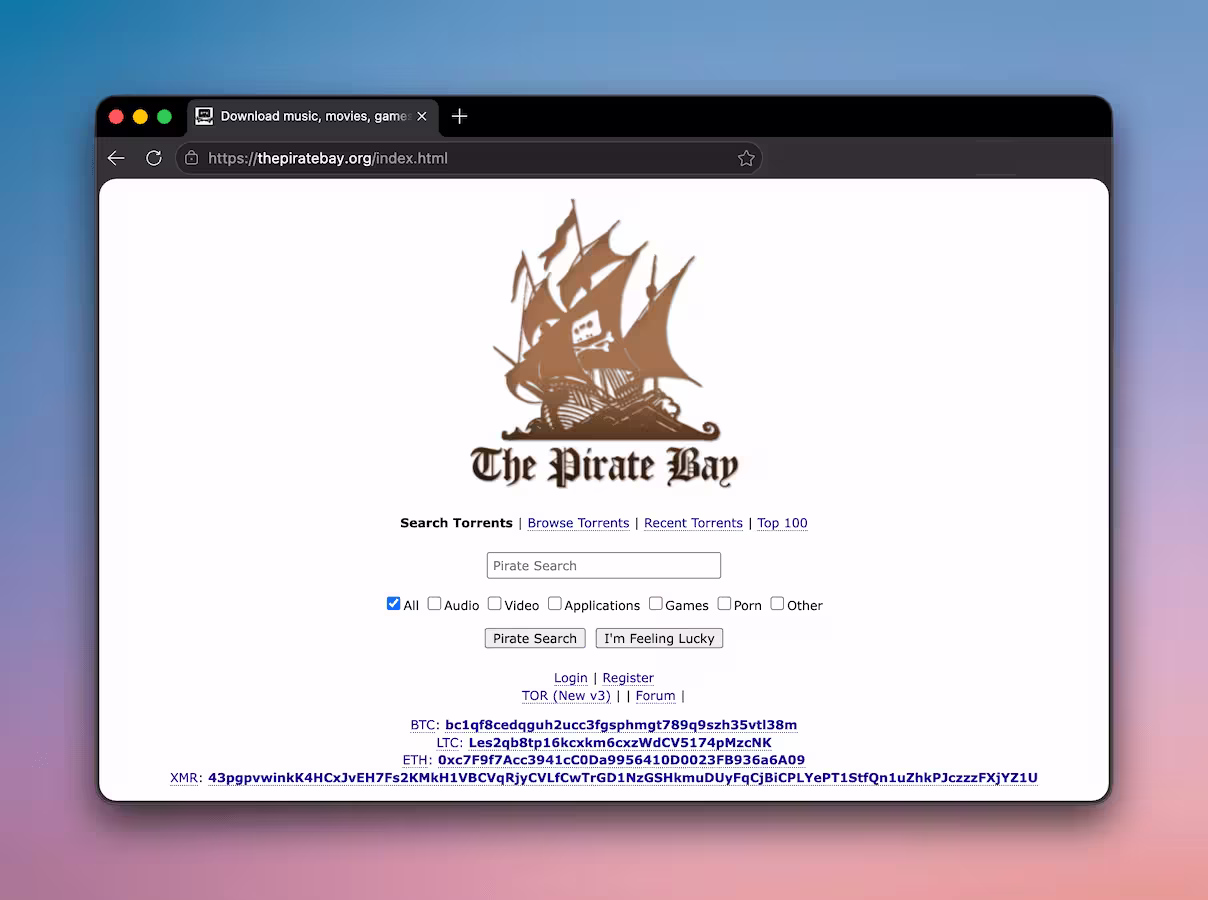Open Recent Torrents link
The width and height of the screenshot is (1208, 900).
(x=693, y=523)
